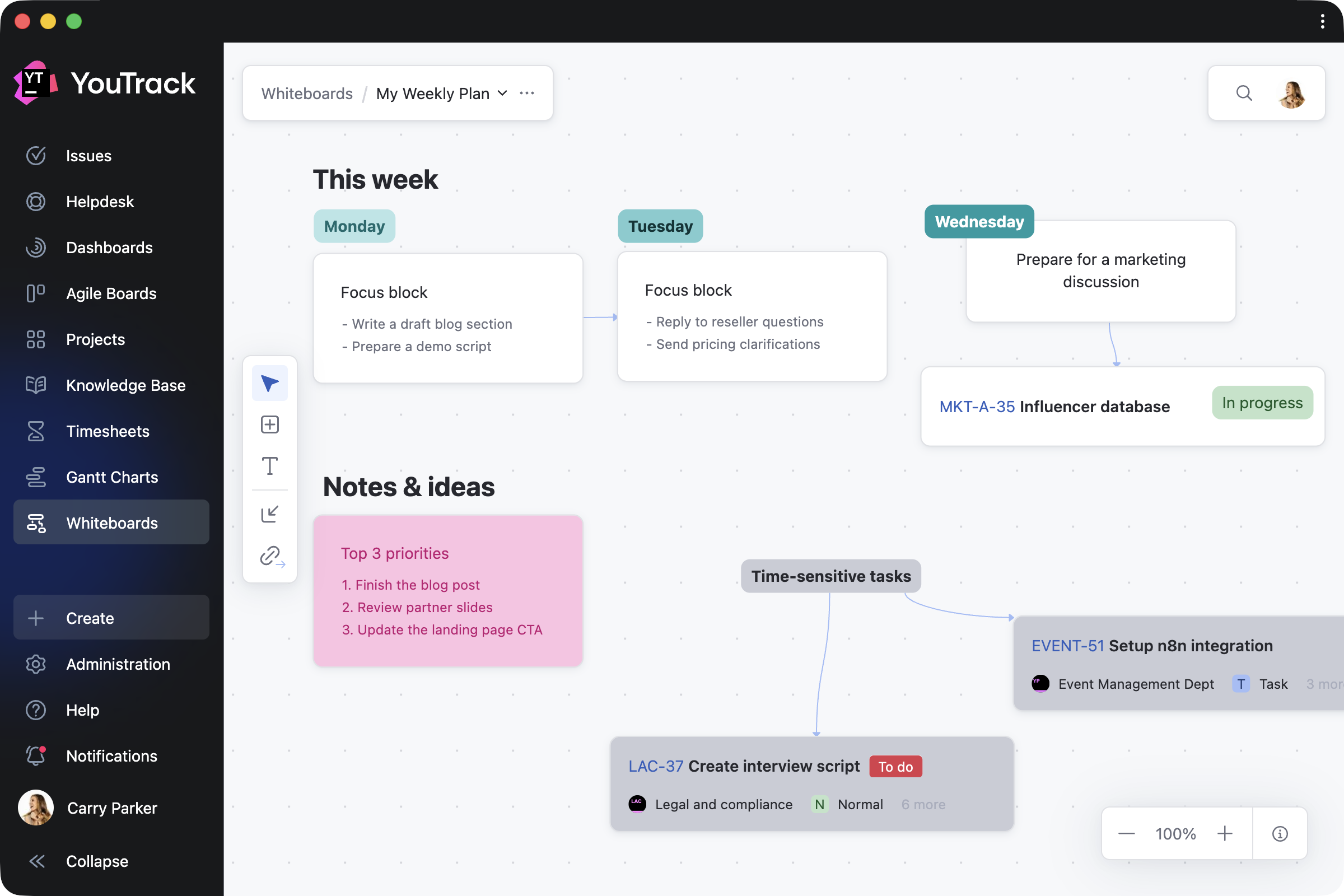Viewport: 1344px width, 896px height.
Task: Click the import arrow tool icon
Action: [x=270, y=514]
